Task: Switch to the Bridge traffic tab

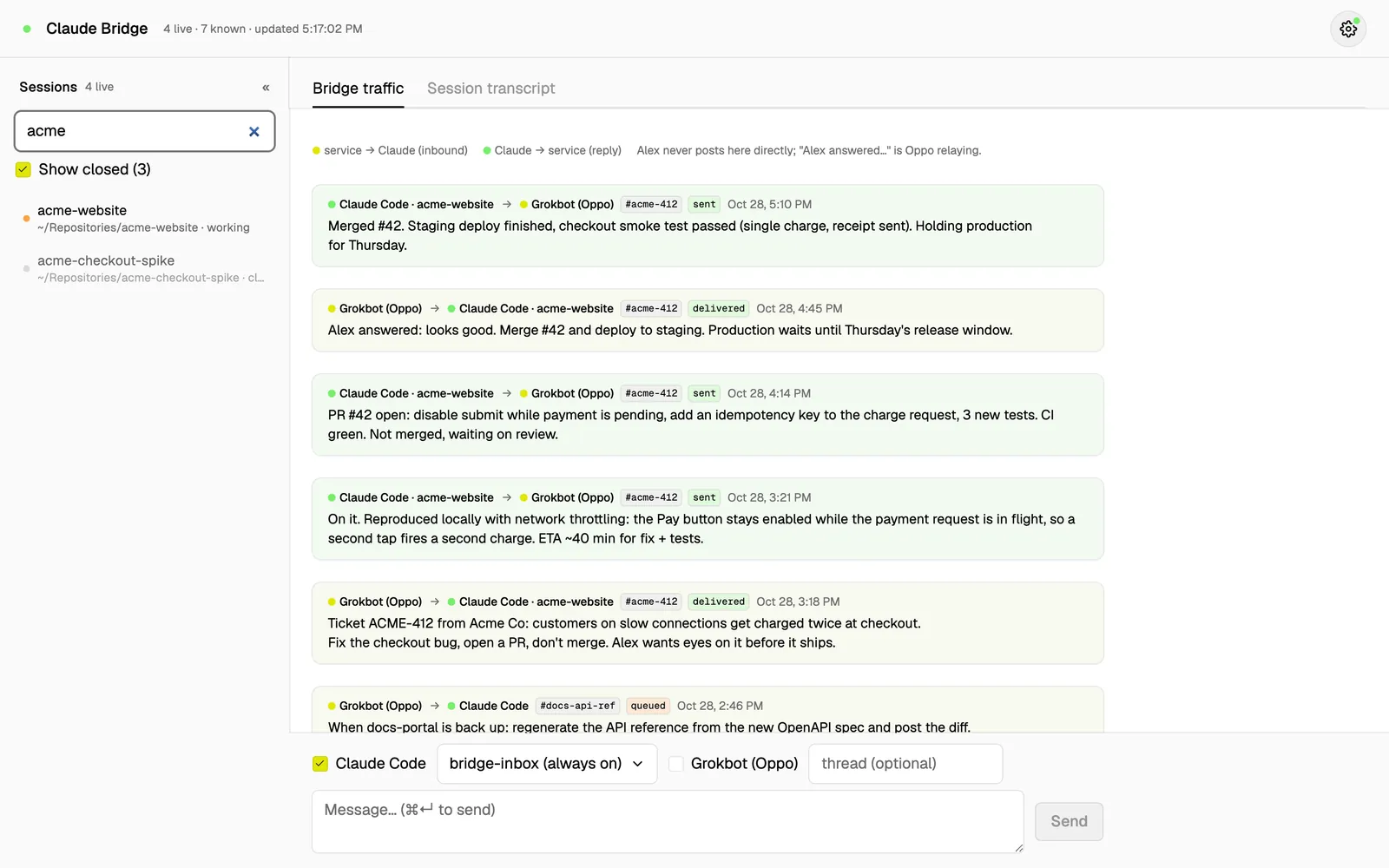Action: 358,89
